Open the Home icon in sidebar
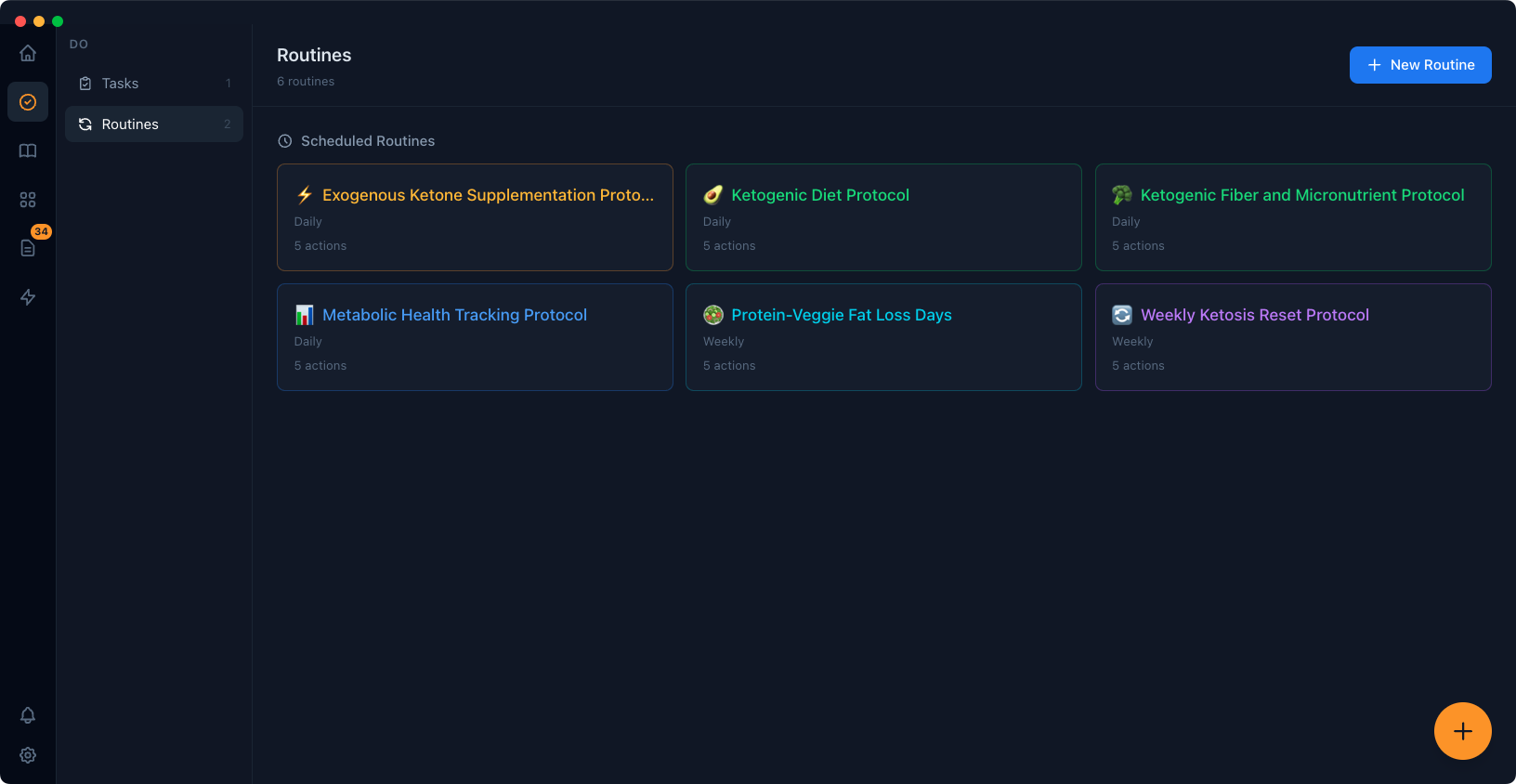1516x784 pixels. [x=28, y=53]
